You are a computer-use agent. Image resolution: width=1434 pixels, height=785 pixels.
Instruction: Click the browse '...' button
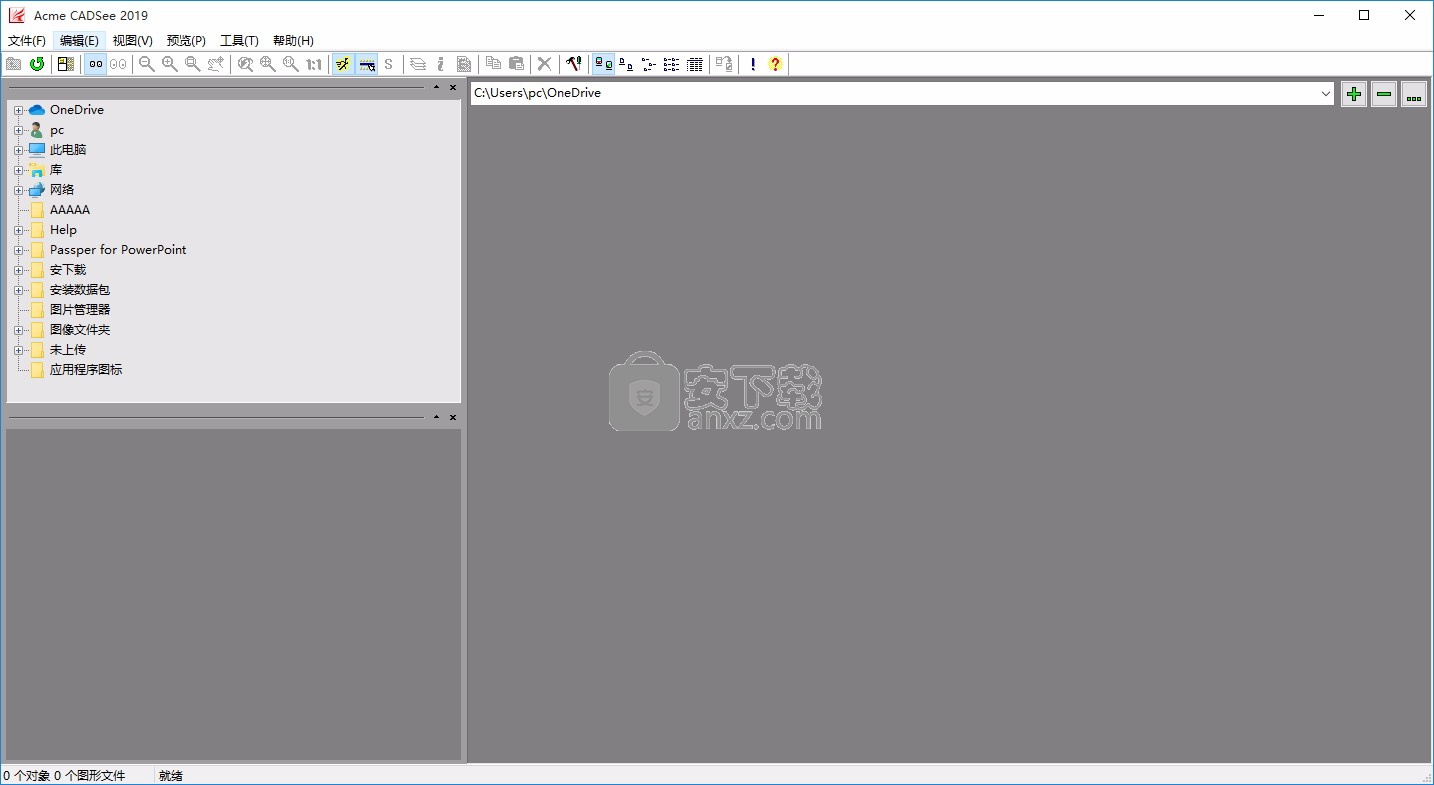tap(1413, 94)
